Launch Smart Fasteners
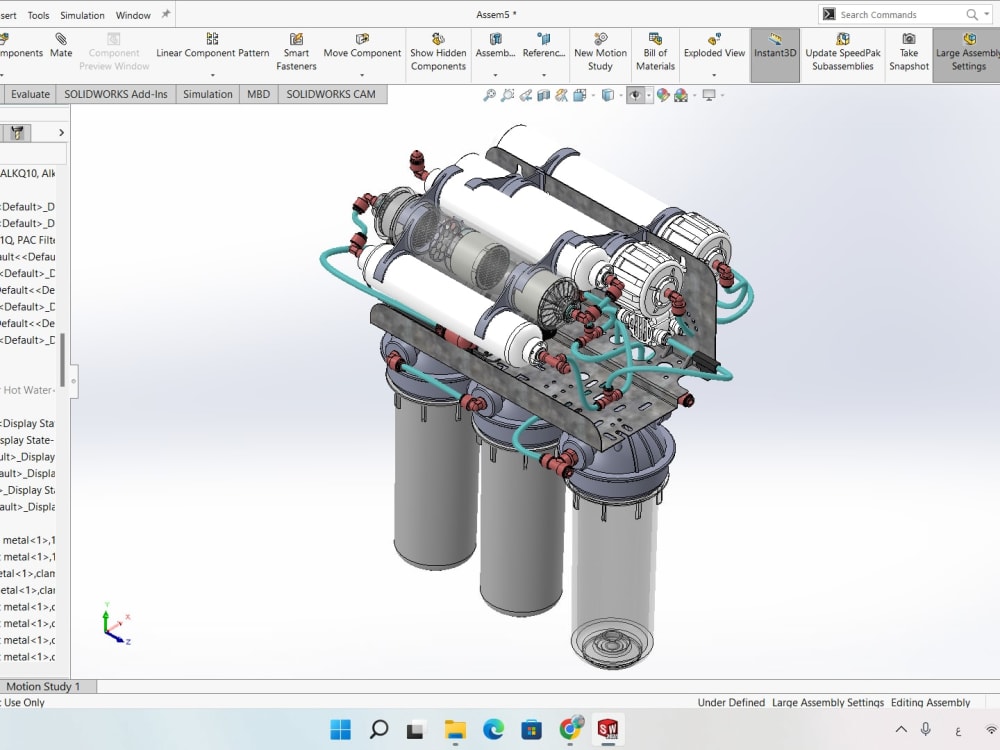 [296, 52]
